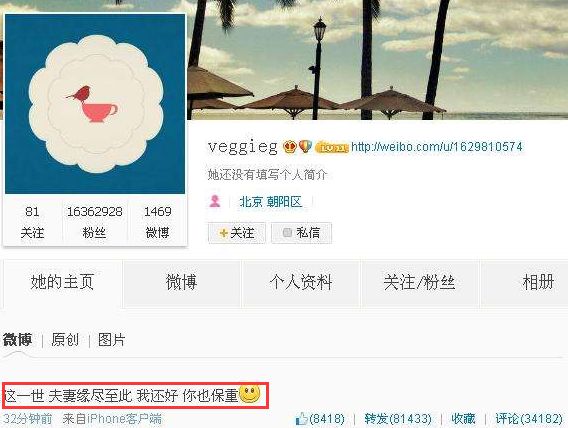
Task: Open the 评论(34182) comments link
Action: 529,419
